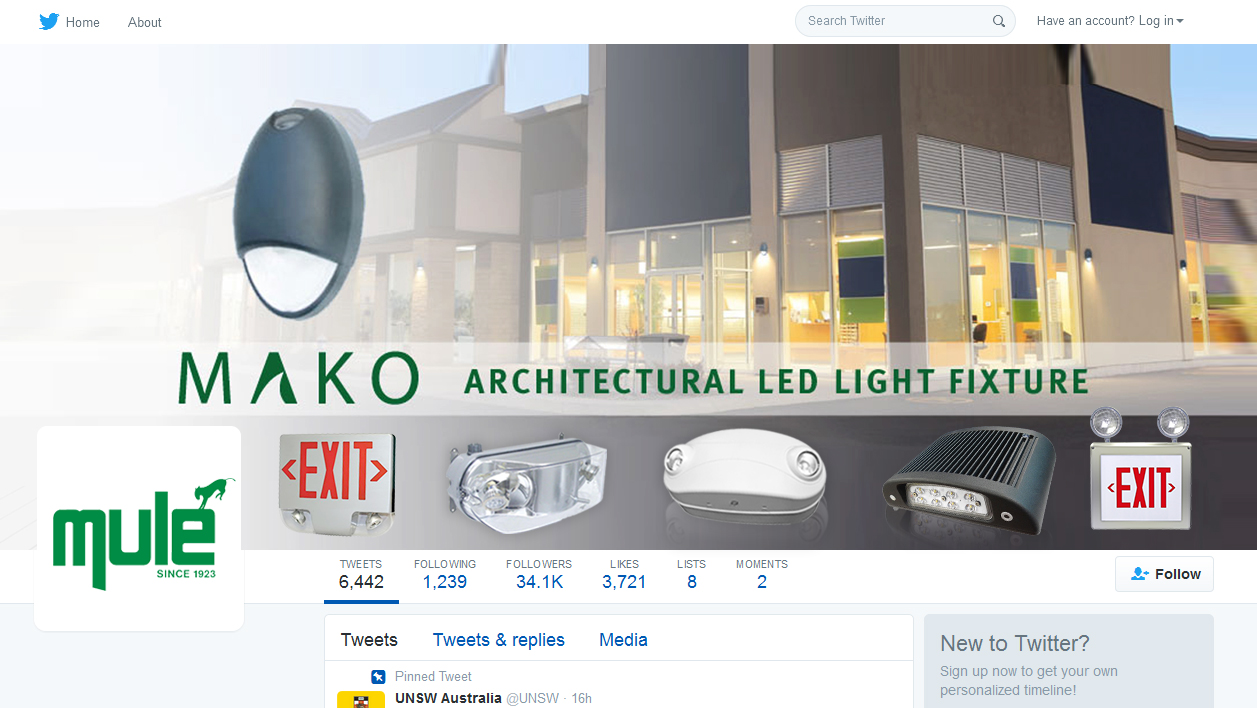This screenshot has width=1257, height=708.
Task: Open the Likes 3,721 stat
Action: [624, 575]
